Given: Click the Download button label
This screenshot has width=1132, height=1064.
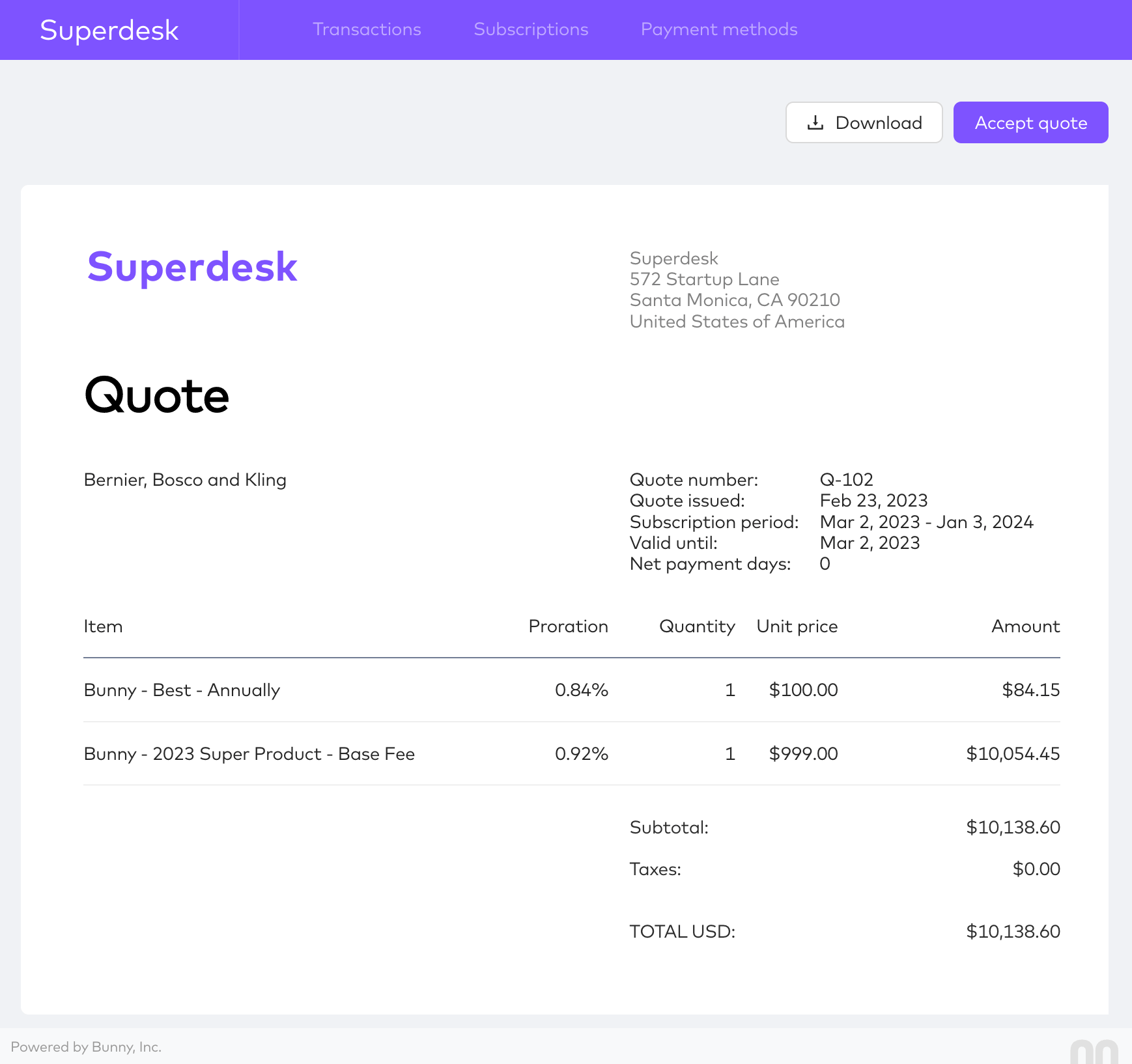Looking at the screenshot, I should [879, 122].
